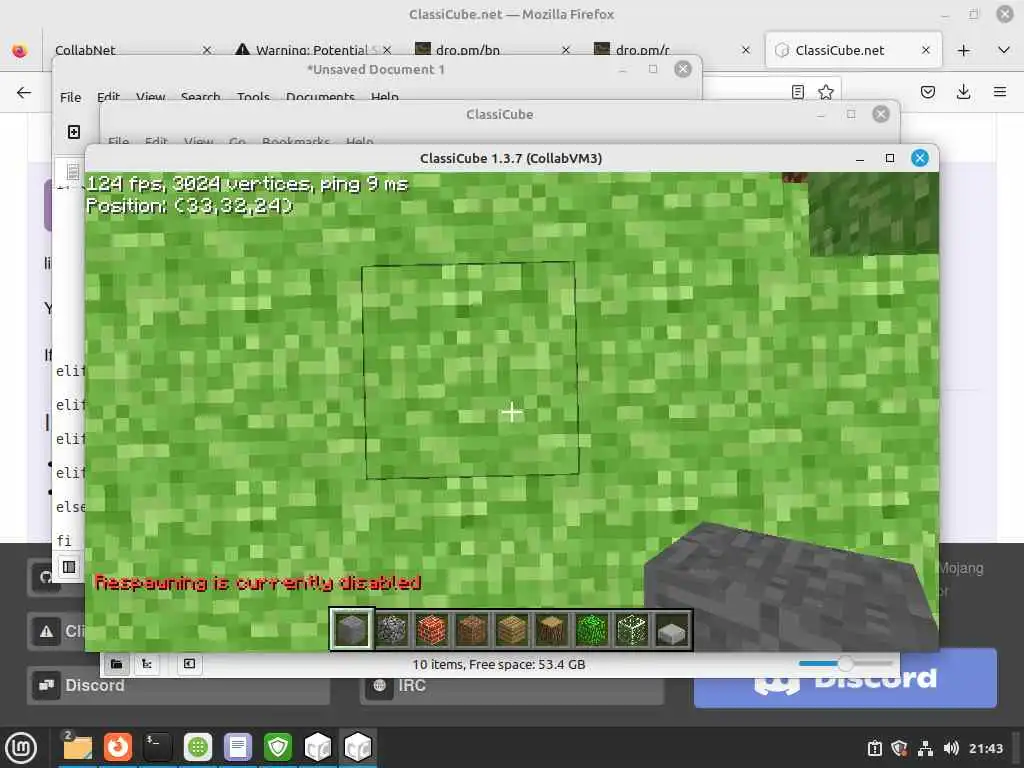This screenshot has width=1024, height=768.
Task: Open Documents menu in text editor
Action: [320, 97]
